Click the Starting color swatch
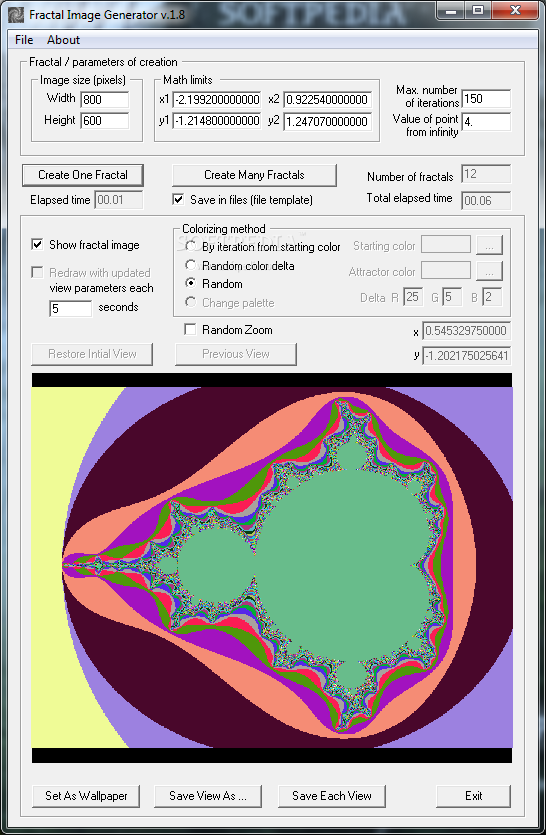Image resolution: width=546 pixels, height=835 pixels. pos(446,245)
